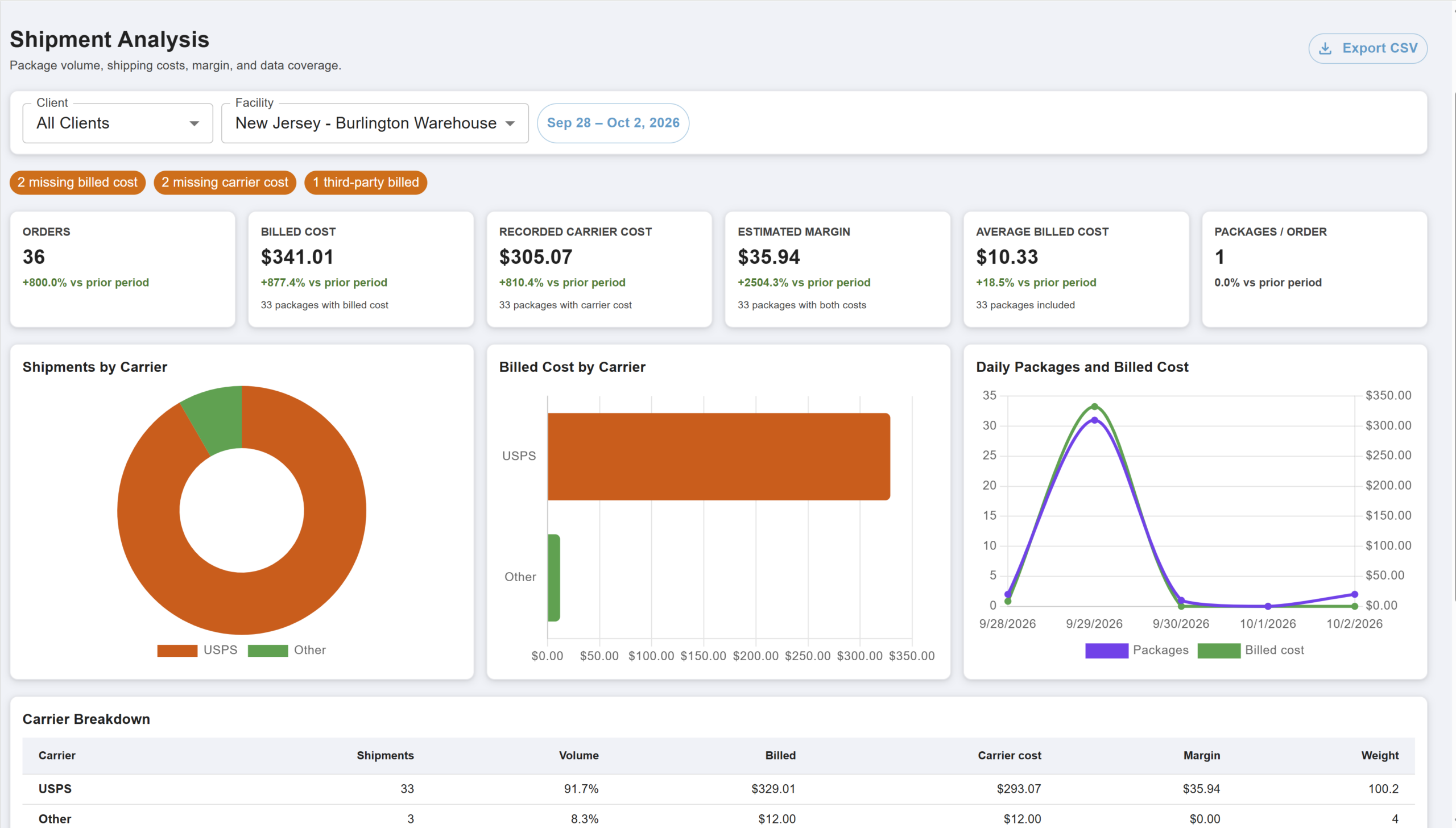1456x828 pixels.
Task: Select the USPS row in Carrier Breakdown
Action: pos(718,789)
